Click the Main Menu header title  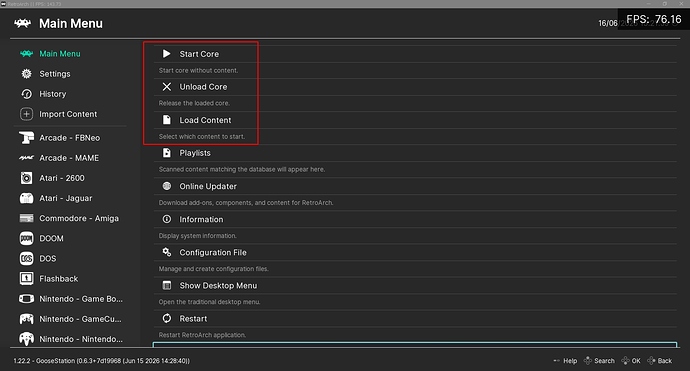click(x=71, y=23)
